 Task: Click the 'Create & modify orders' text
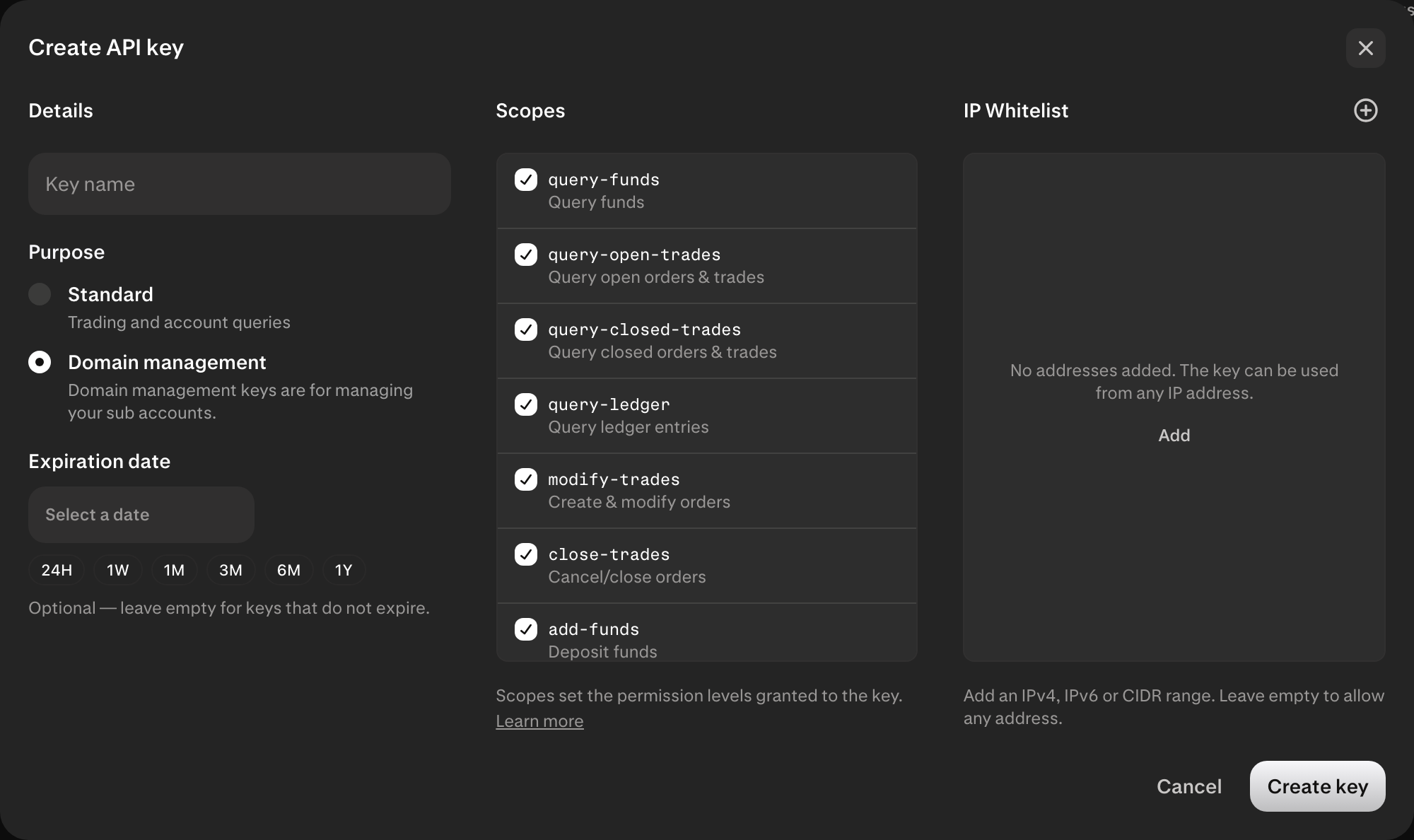639,502
